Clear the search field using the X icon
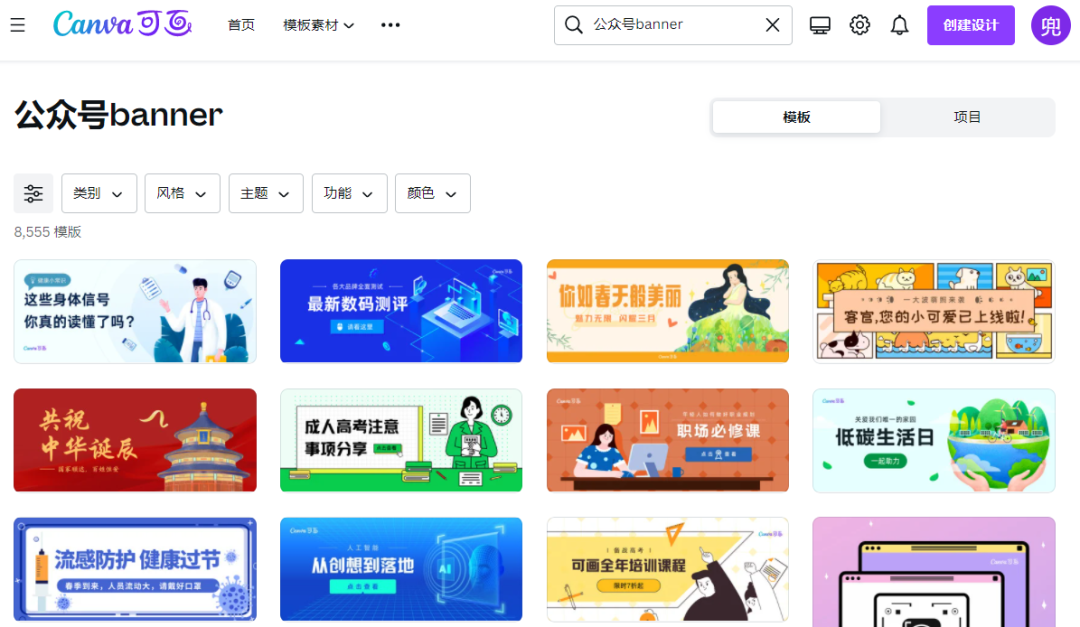The width and height of the screenshot is (1080, 627). pos(771,25)
